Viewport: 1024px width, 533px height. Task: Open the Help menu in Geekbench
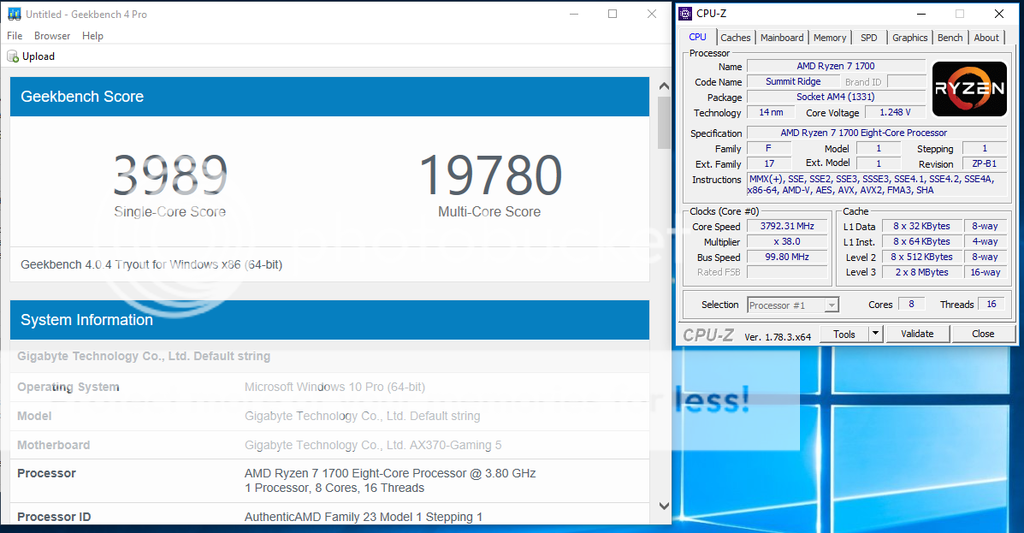pos(93,36)
